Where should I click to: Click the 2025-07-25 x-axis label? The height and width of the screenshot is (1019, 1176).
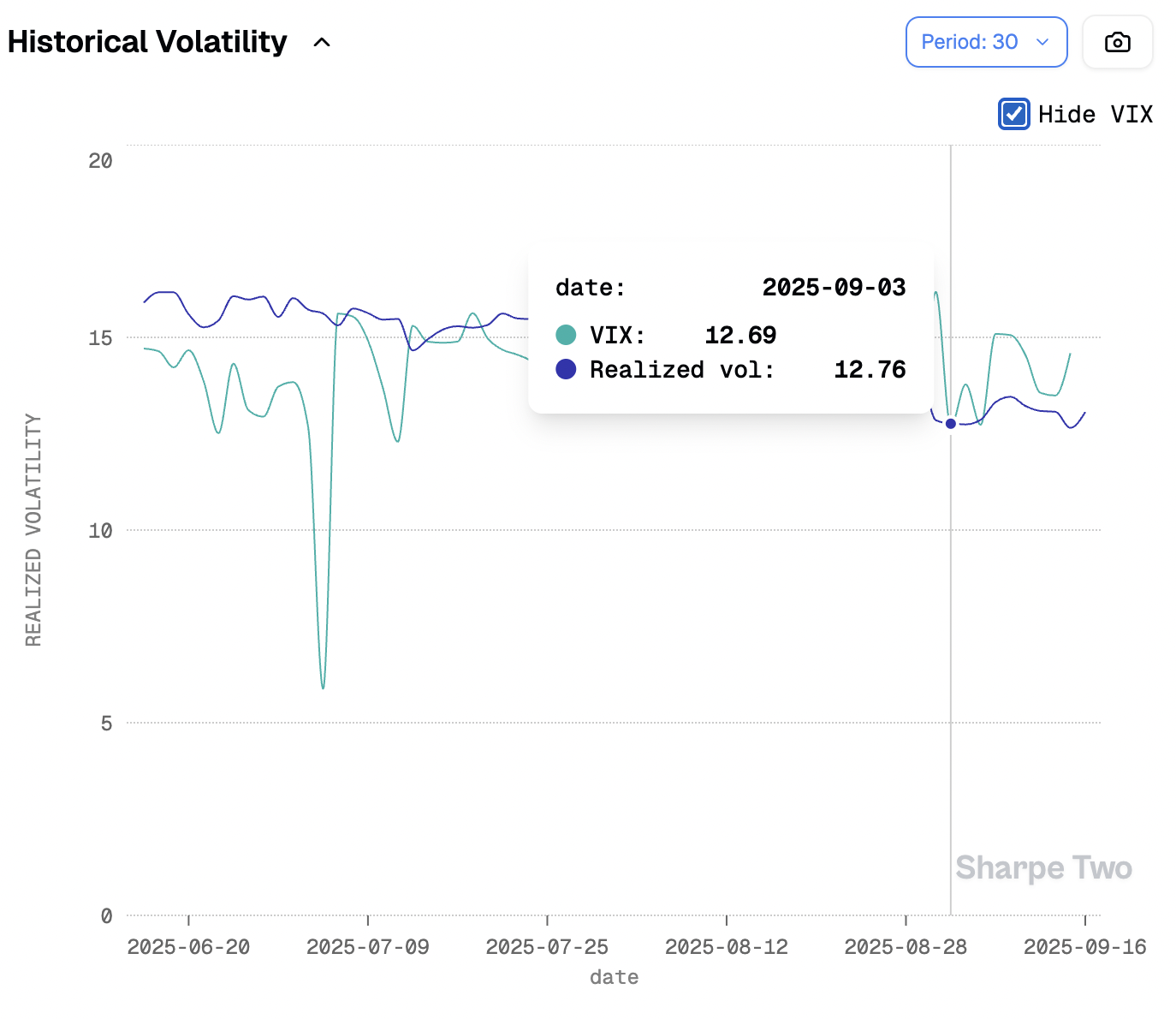pyautogui.click(x=547, y=946)
